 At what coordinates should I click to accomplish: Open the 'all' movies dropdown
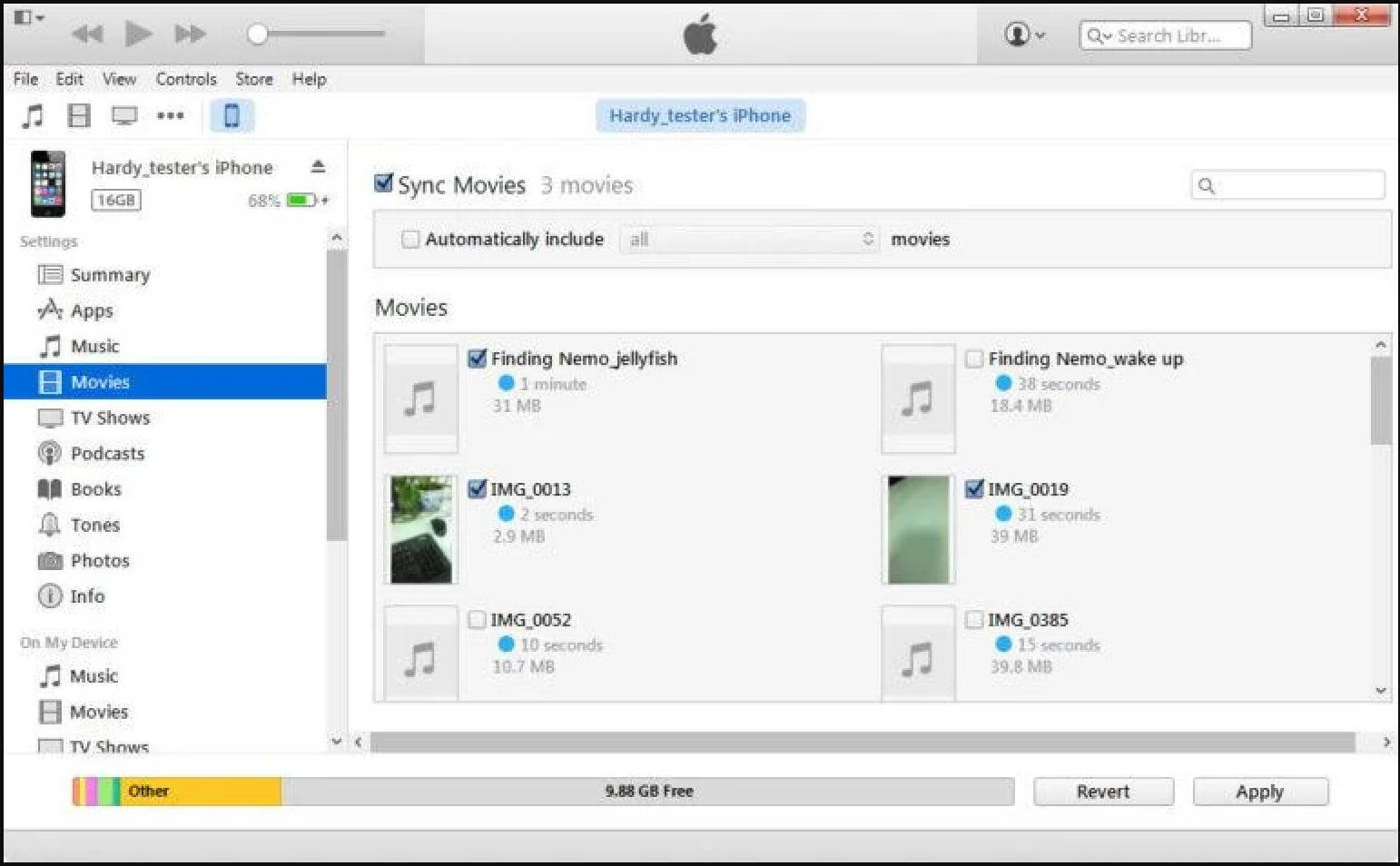[750, 239]
